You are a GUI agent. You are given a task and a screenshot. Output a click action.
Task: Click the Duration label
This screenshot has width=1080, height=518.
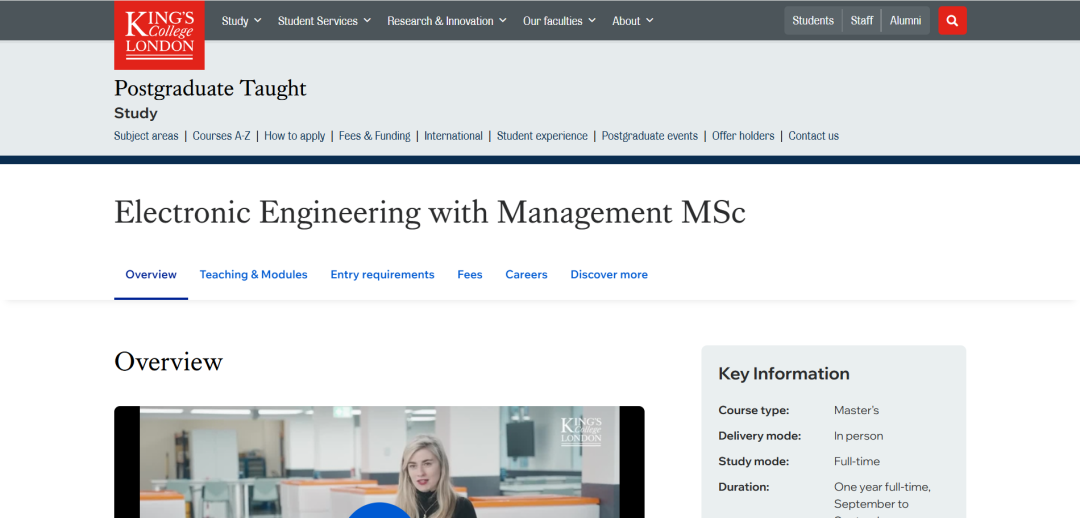744,486
